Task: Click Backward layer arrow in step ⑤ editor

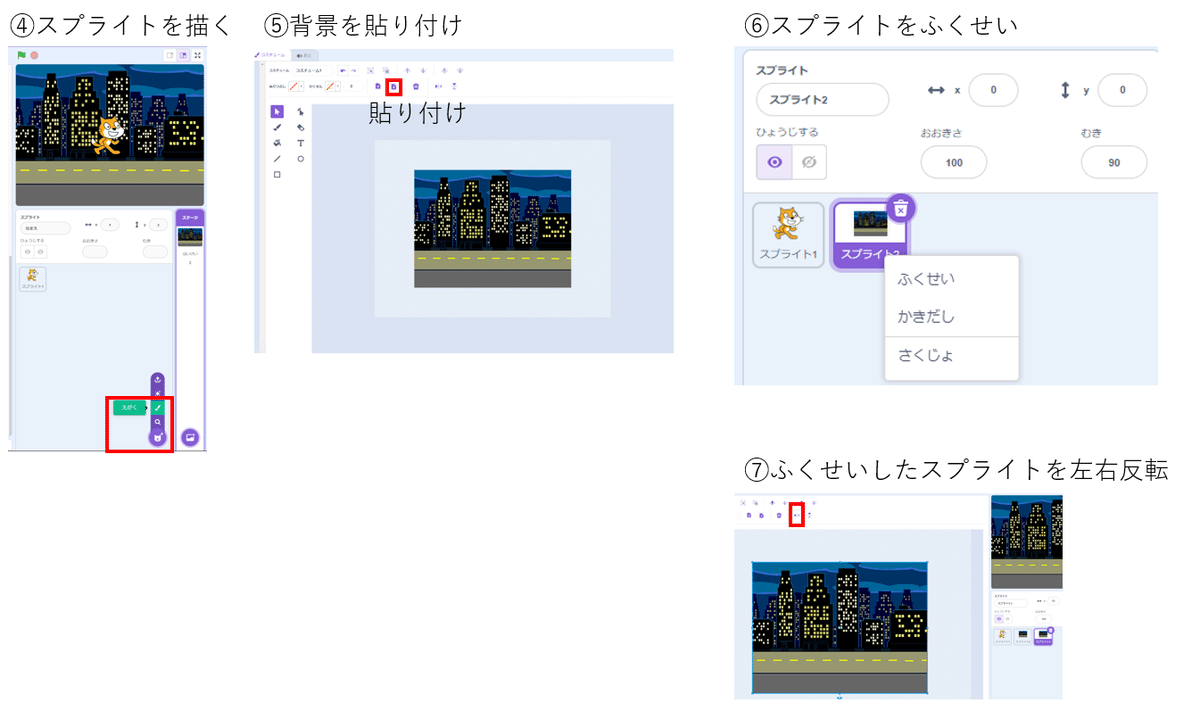Action: [423, 71]
